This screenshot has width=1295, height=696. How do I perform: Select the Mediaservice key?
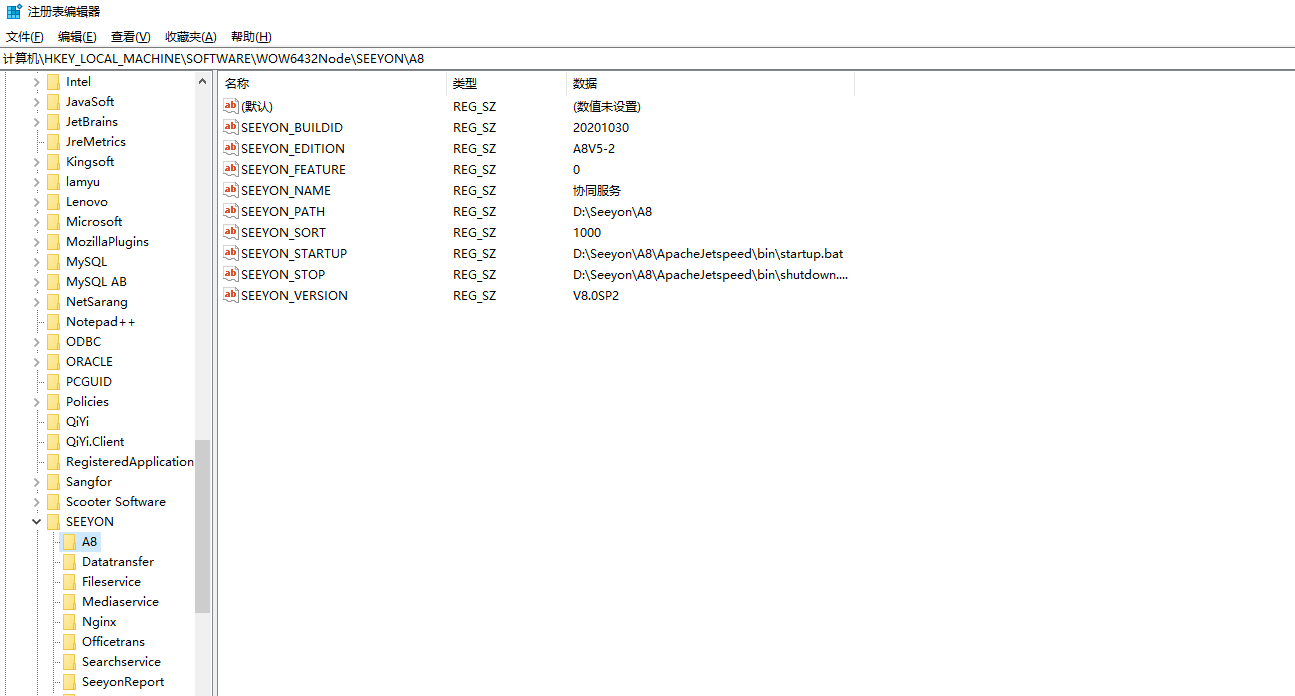(120, 602)
